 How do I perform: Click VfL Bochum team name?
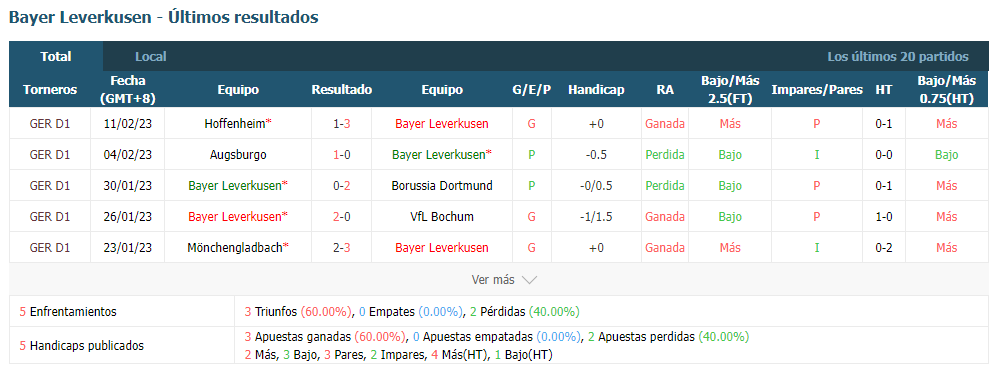pos(442,217)
